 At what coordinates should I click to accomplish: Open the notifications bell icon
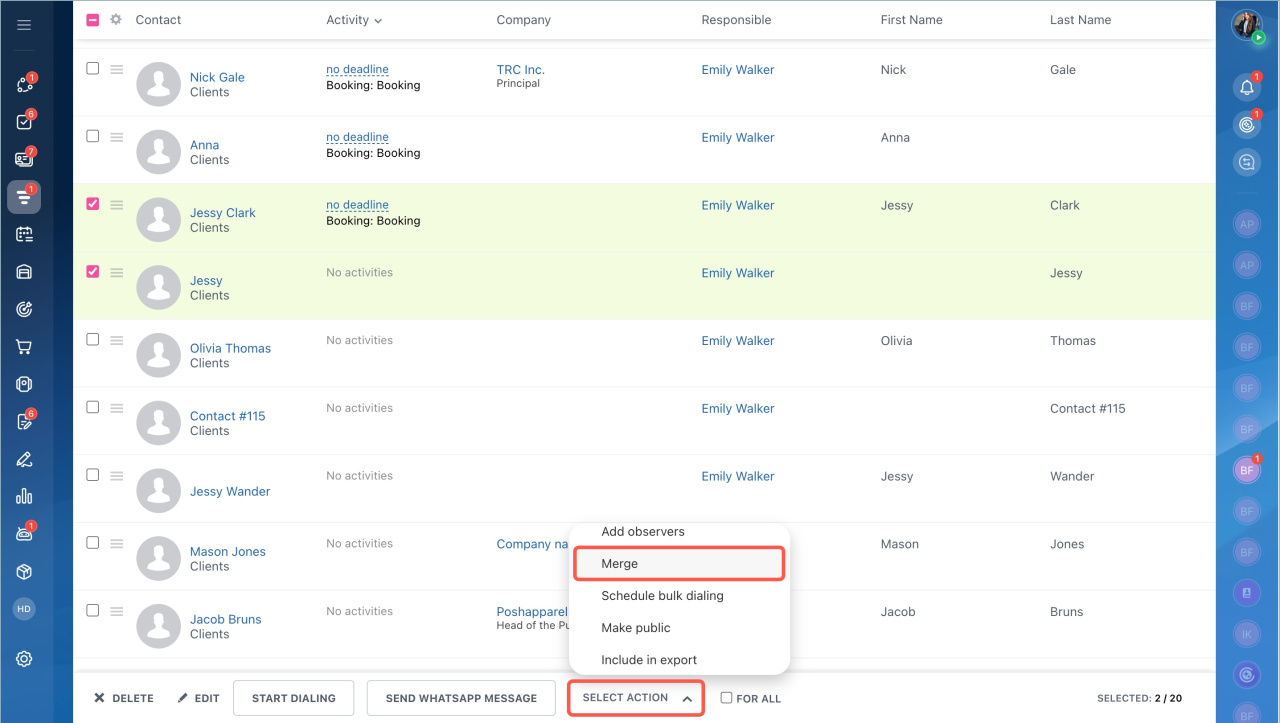click(x=1246, y=87)
